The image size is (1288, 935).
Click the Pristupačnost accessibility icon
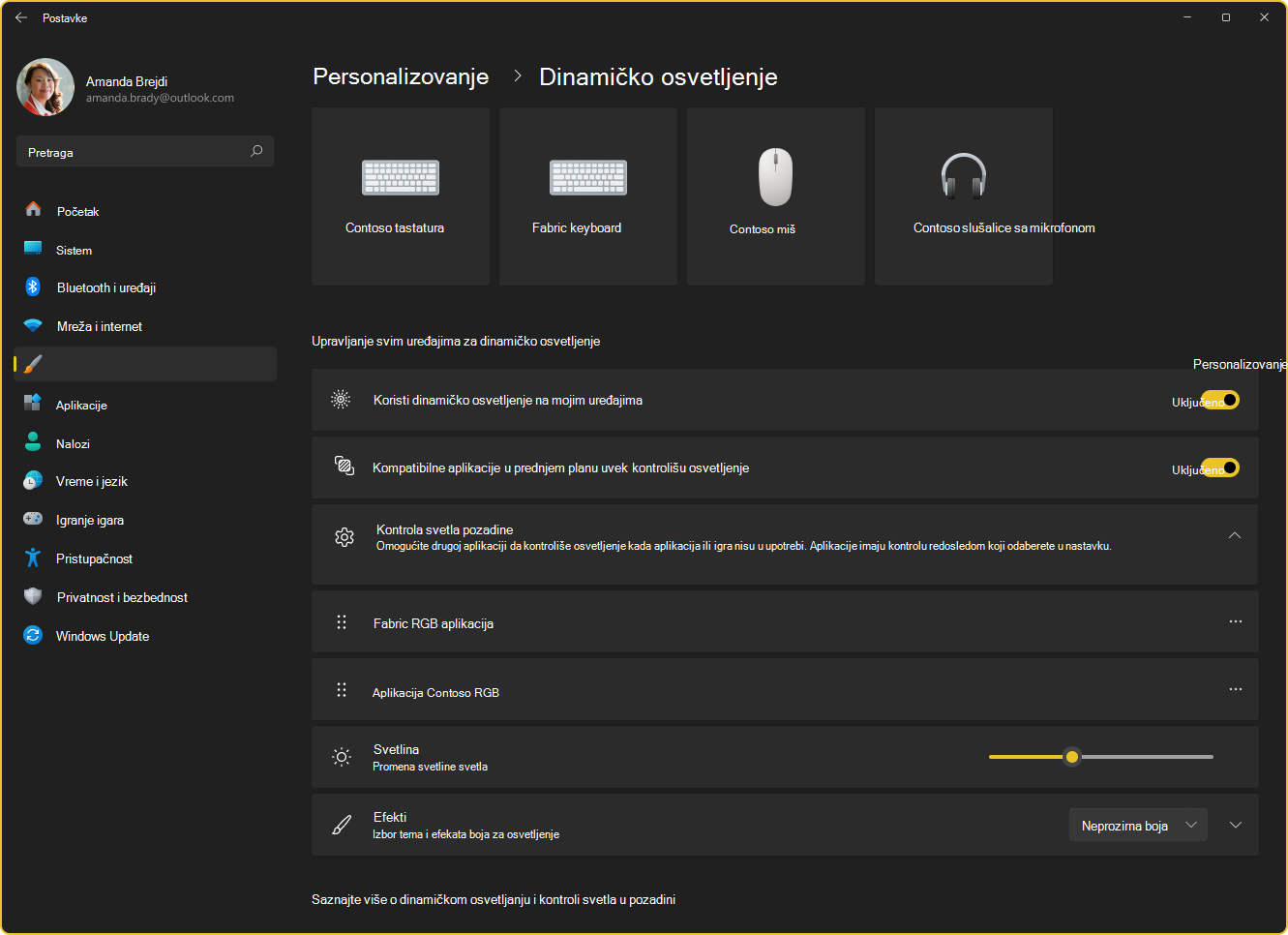click(33, 558)
